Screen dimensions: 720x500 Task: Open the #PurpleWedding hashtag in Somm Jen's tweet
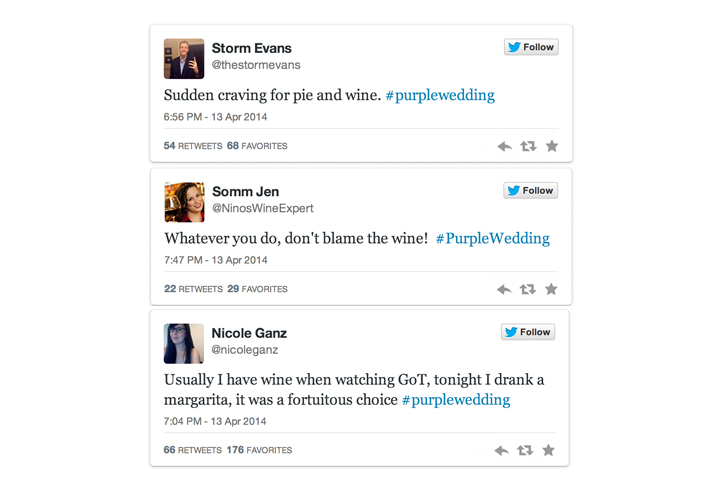(x=492, y=238)
